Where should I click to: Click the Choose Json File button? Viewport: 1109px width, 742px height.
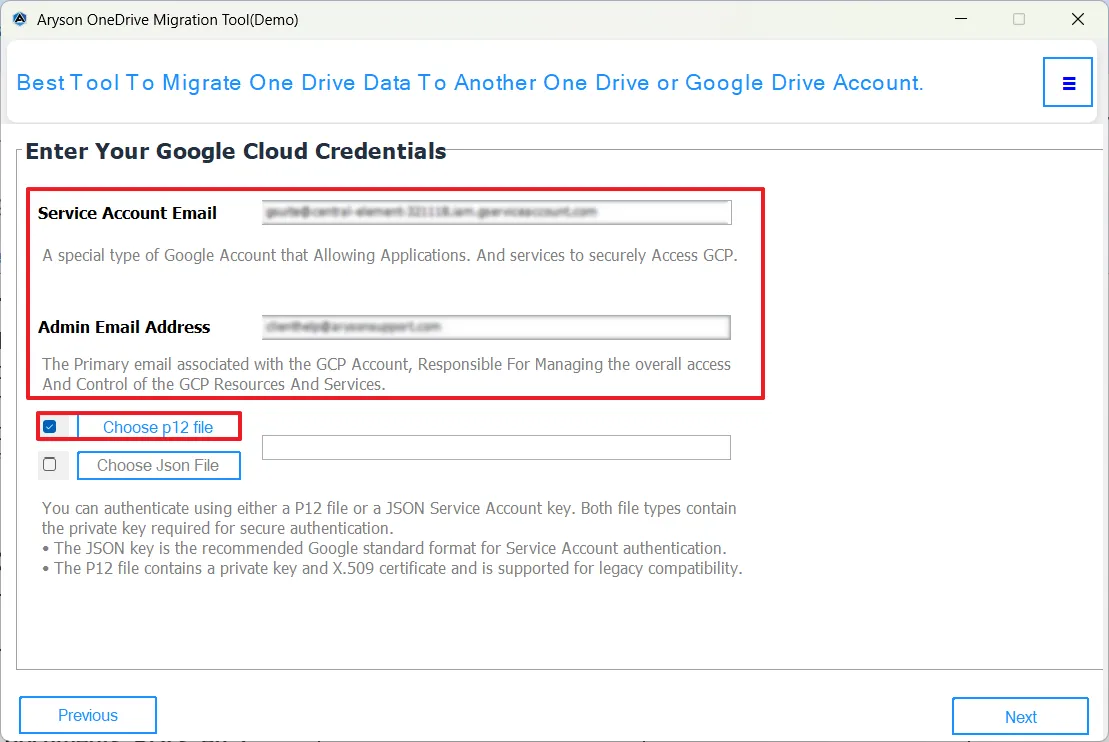coord(158,465)
